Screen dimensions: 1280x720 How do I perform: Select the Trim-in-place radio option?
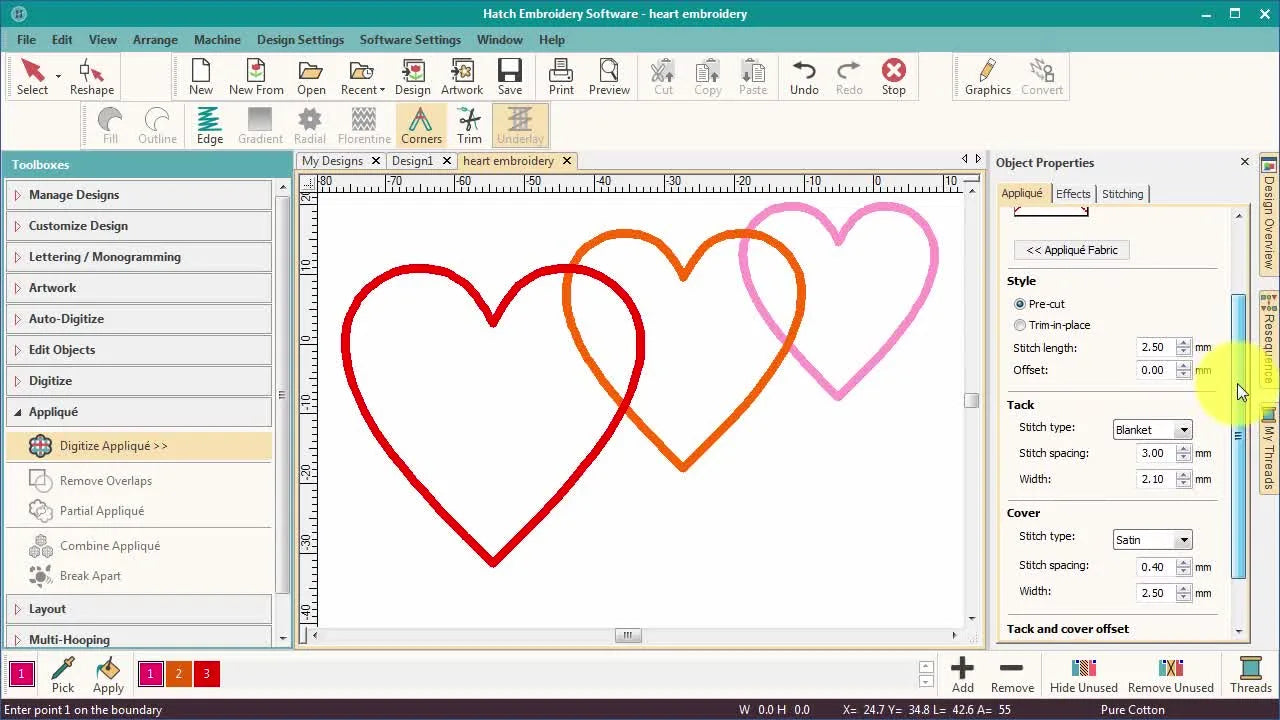(x=1020, y=325)
